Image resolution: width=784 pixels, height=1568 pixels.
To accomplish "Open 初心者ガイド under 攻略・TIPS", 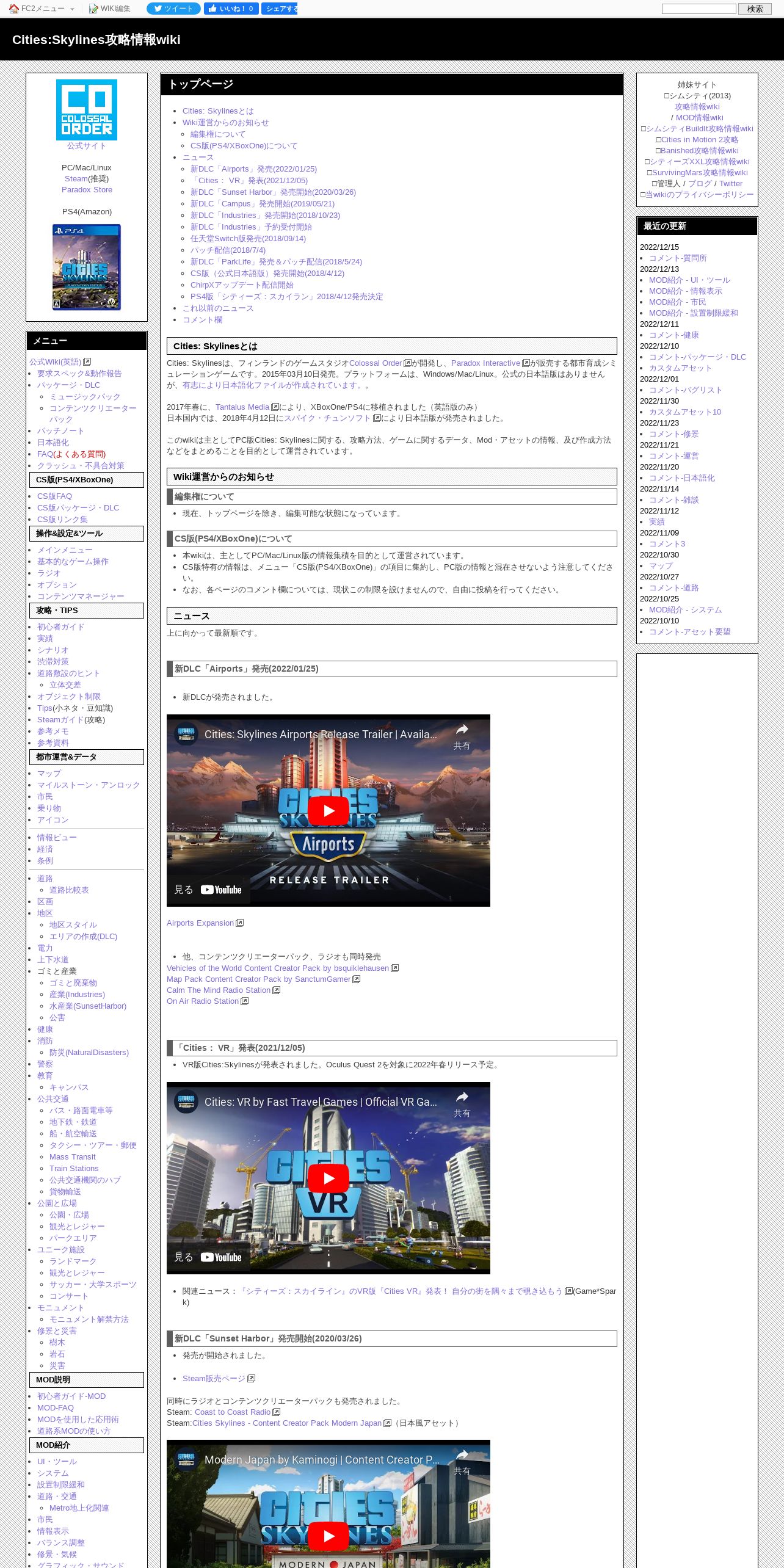I will coord(61,627).
